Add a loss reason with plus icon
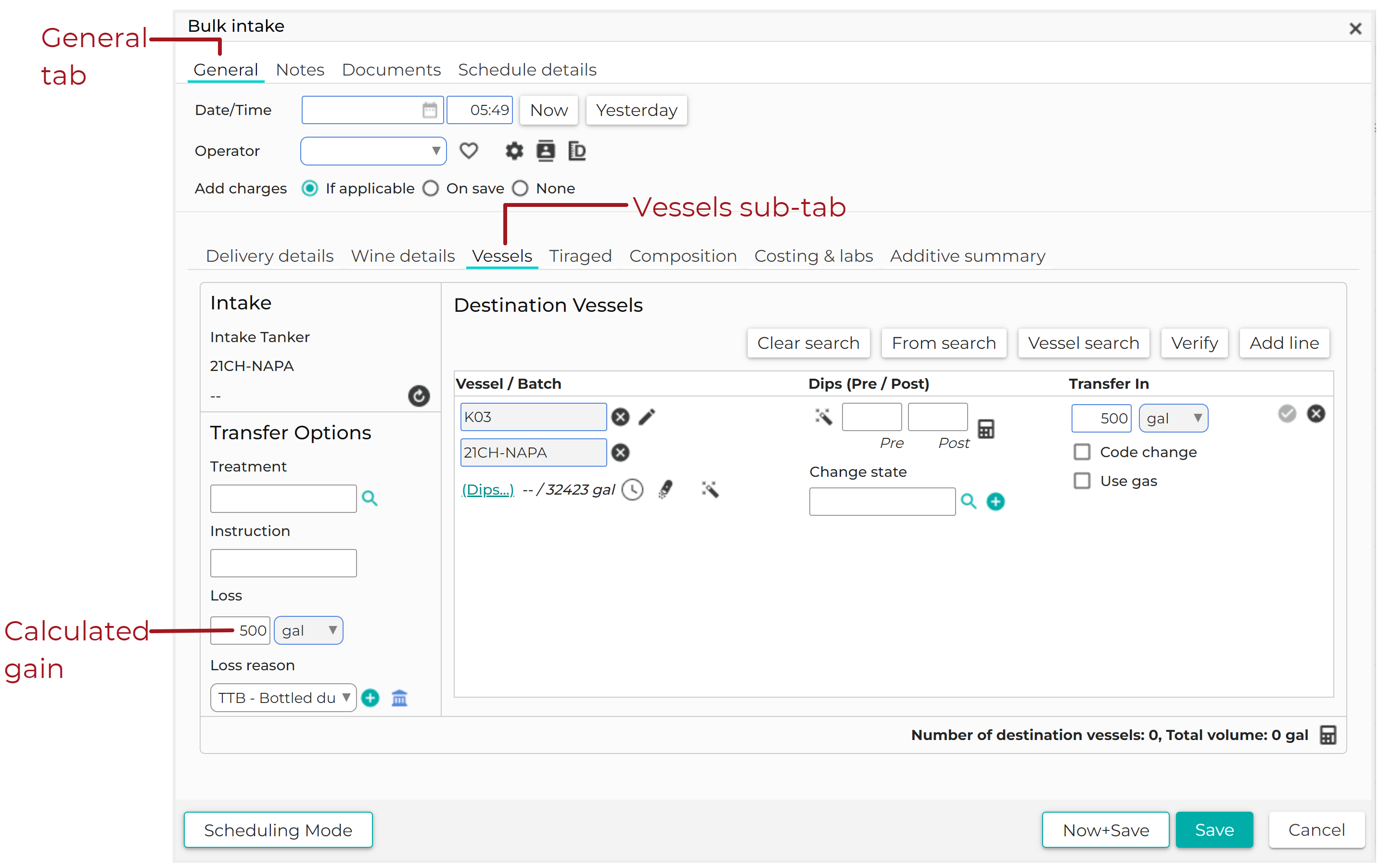The image size is (1379, 868). [x=370, y=698]
